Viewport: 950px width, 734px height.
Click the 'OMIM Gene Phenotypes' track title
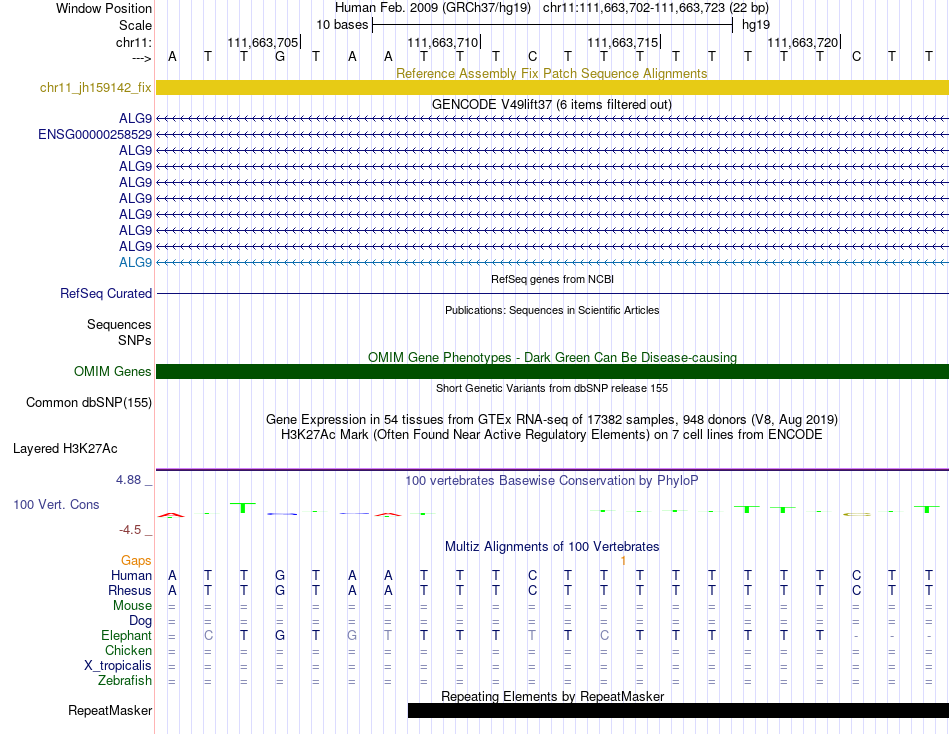(552, 358)
